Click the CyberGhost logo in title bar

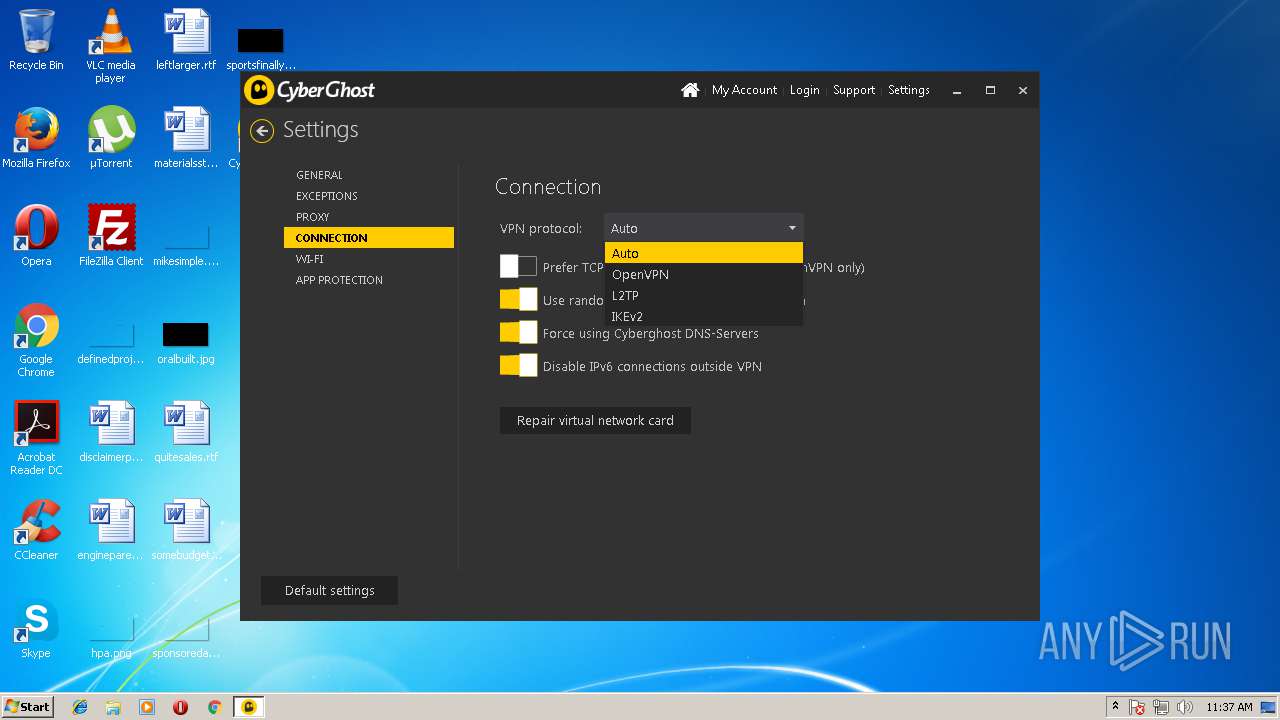[311, 90]
